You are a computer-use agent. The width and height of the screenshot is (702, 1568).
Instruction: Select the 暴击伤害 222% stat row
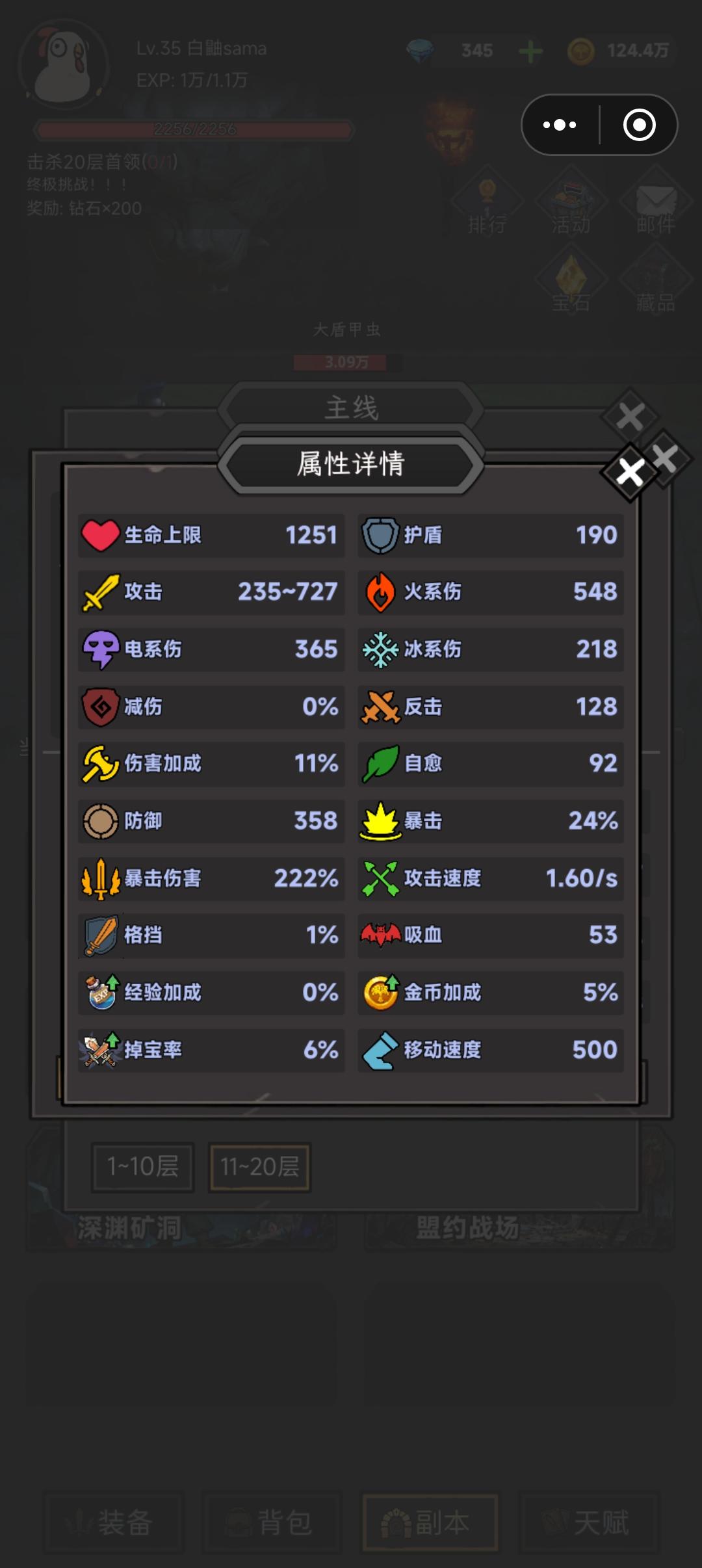pyautogui.click(x=211, y=878)
